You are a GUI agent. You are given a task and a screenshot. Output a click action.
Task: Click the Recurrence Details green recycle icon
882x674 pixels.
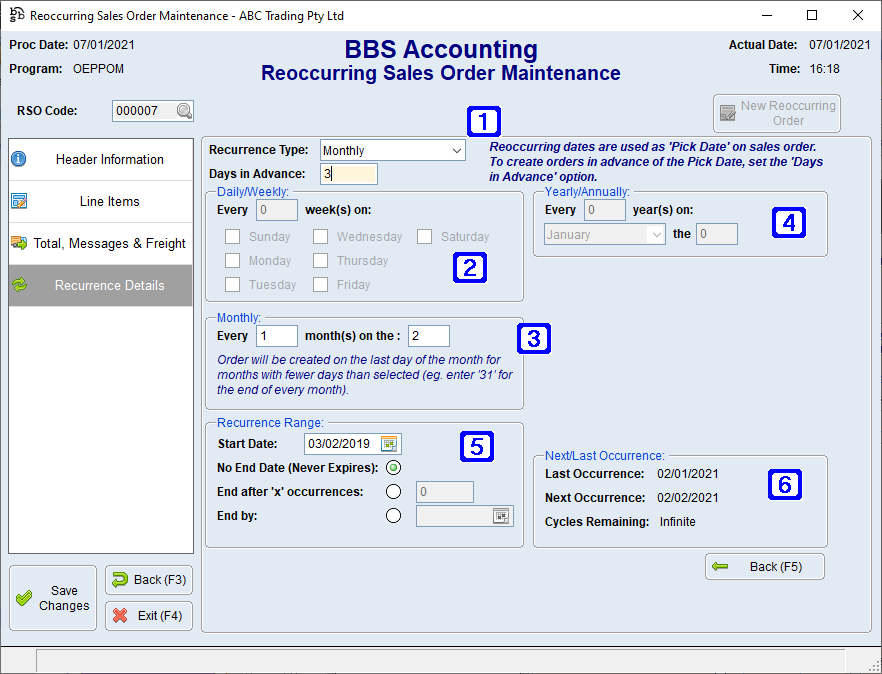point(21,285)
